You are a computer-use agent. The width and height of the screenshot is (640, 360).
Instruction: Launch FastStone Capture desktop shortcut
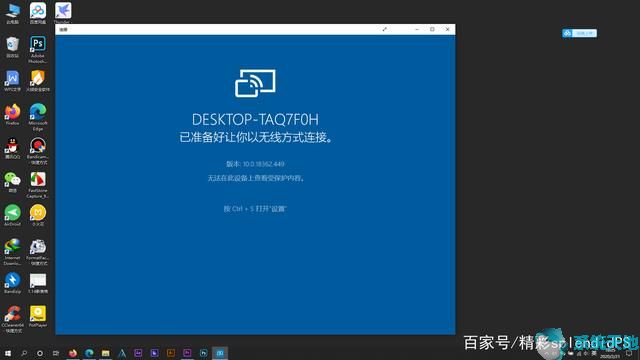pos(38,184)
